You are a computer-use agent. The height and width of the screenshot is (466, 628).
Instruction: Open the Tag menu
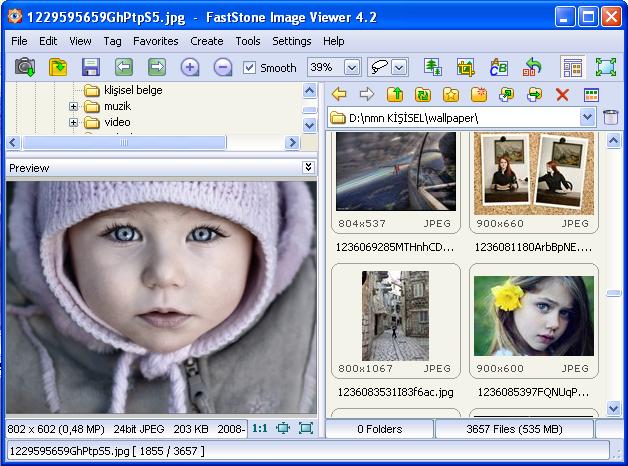tap(112, 41)
